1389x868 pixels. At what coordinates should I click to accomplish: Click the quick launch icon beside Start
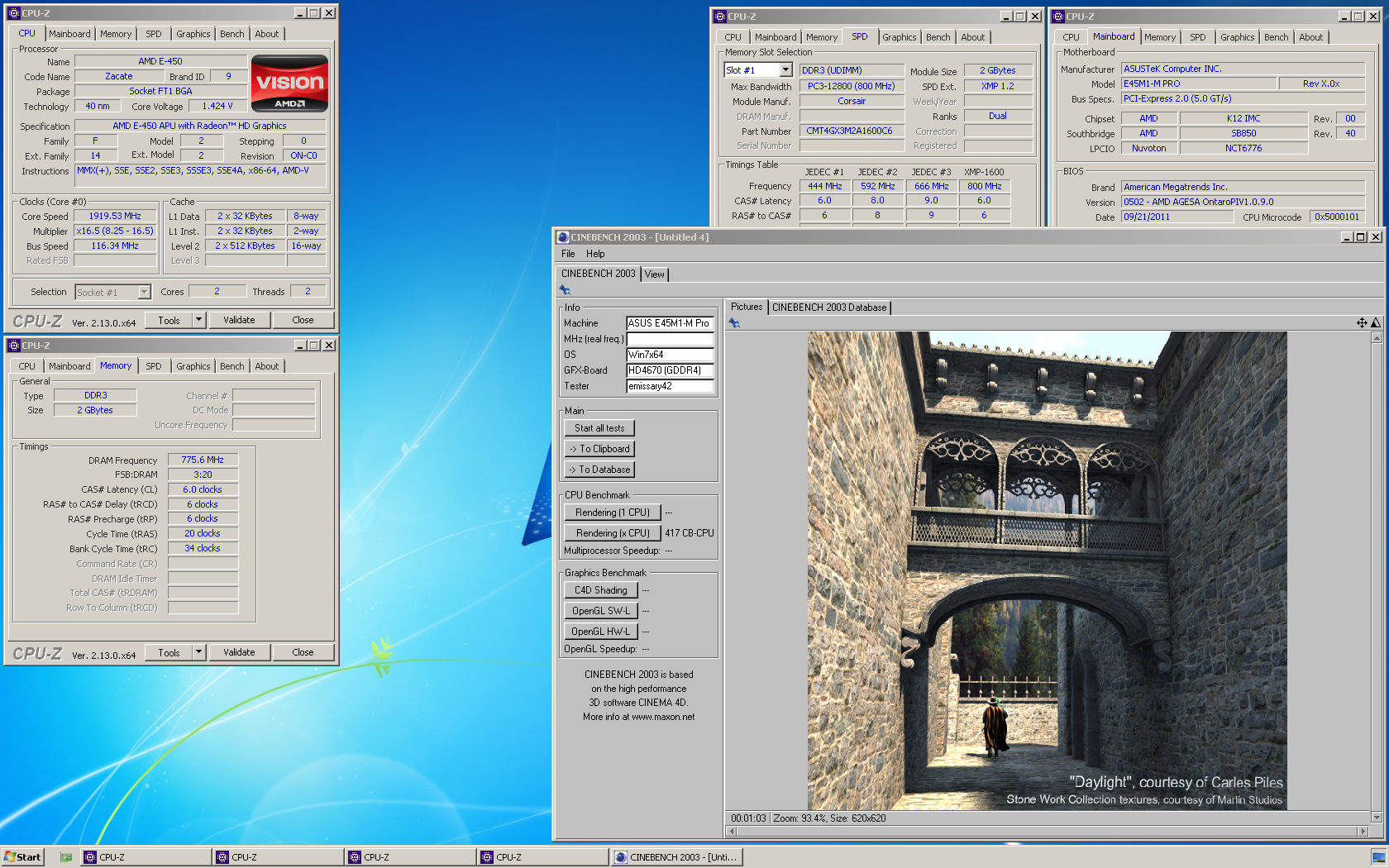pyautogui.click(x=65, y=857)
